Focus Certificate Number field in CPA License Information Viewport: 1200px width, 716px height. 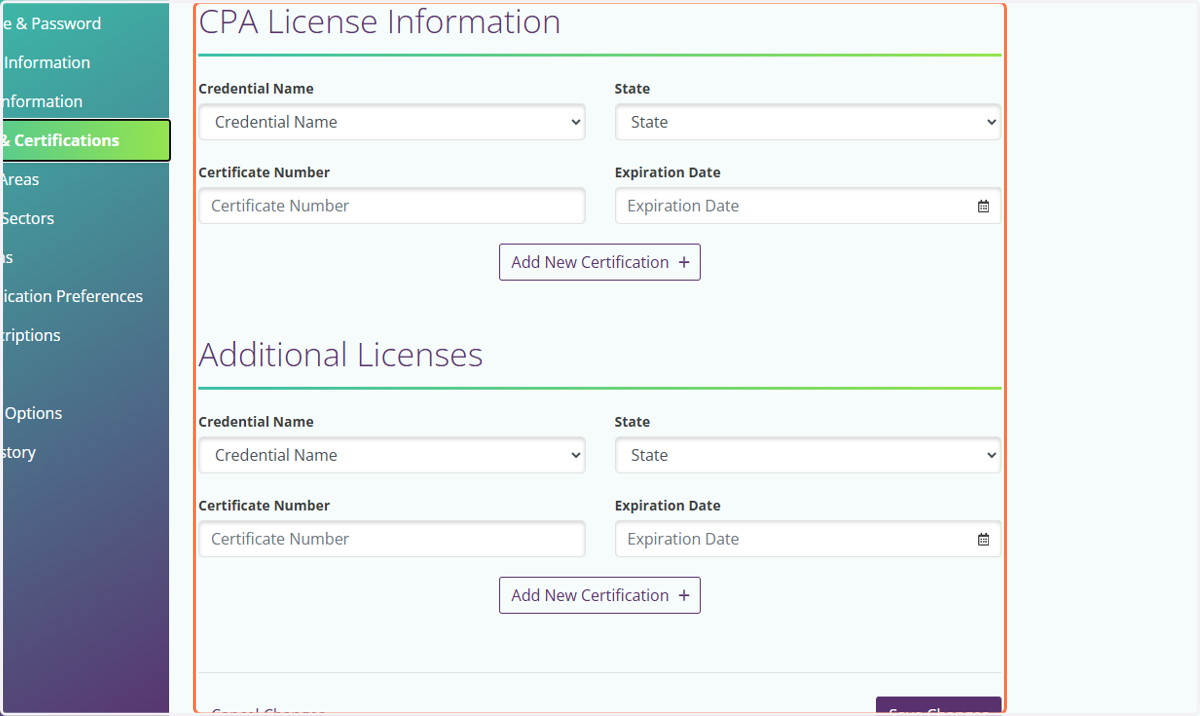(x=392, y=206)
